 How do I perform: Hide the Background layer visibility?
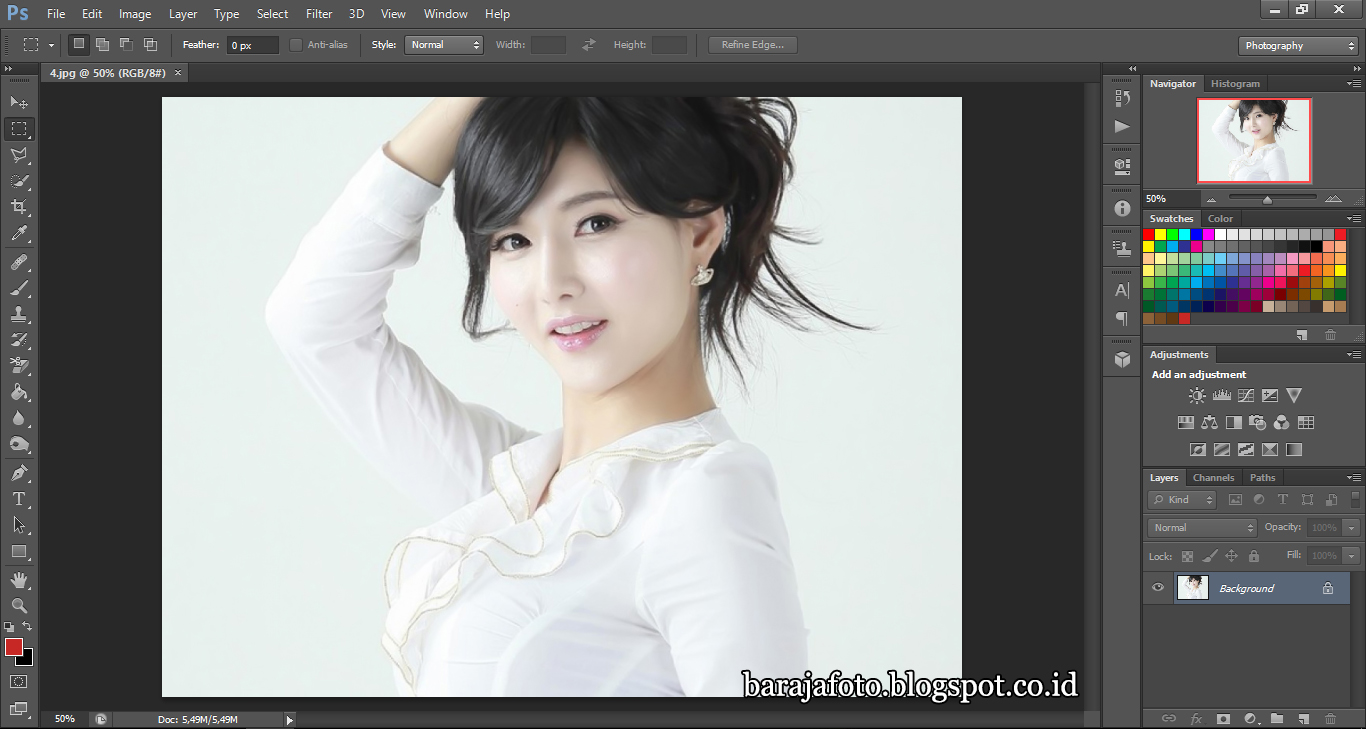pos(1157,588)
